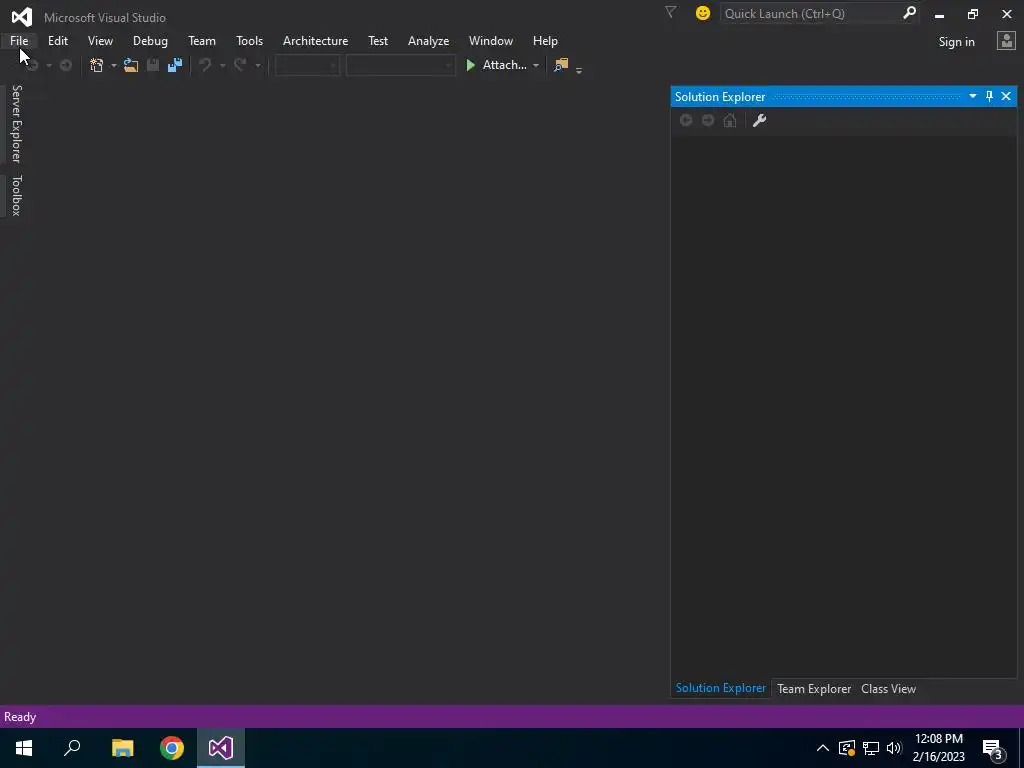Click the volume speaker tray icon
The image size is (1024, 768).
894,748
